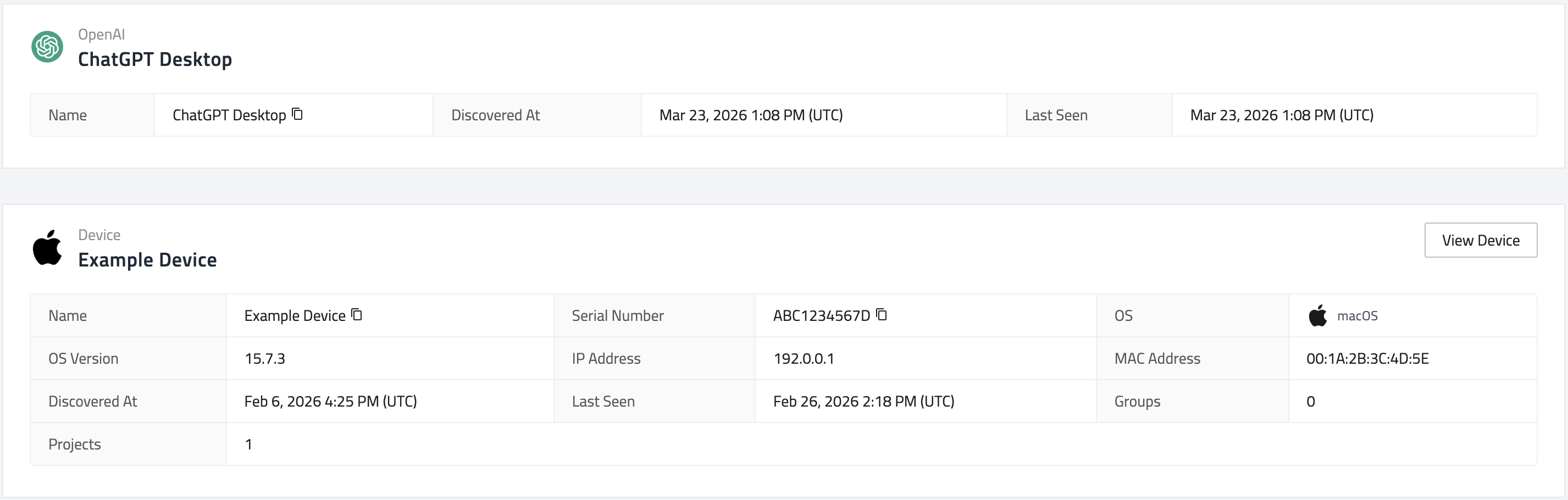This screenshot has width=1568, height=500.
Task: Click the MAC address 00:1A:2B:3C:4D:5E
Action: (1367, 359)
